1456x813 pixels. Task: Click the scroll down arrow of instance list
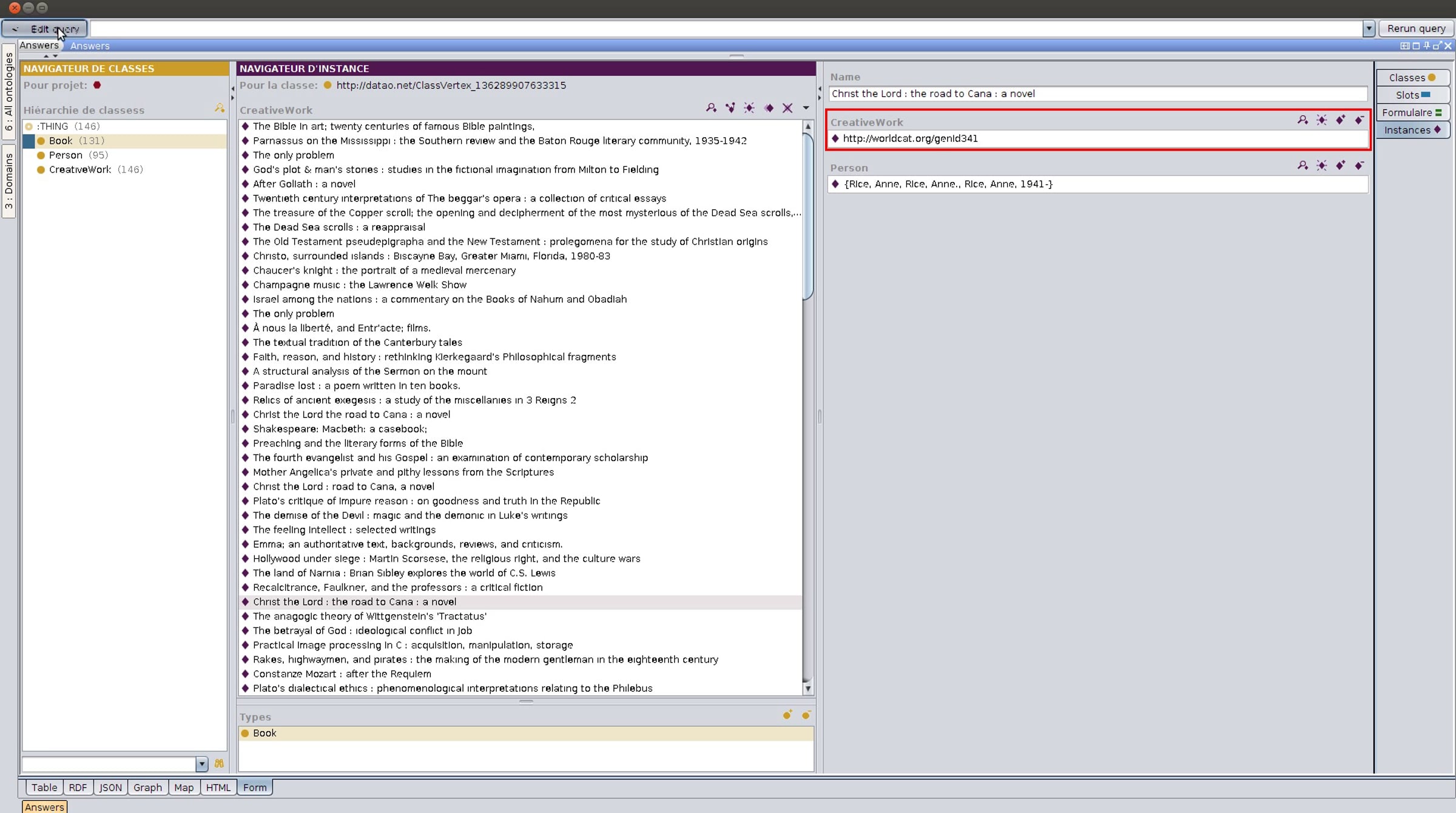click(807, 689)
